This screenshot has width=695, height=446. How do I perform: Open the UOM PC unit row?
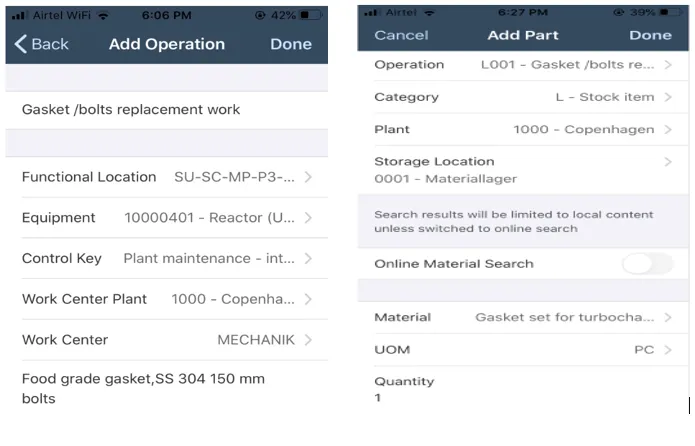coord(522,350)
